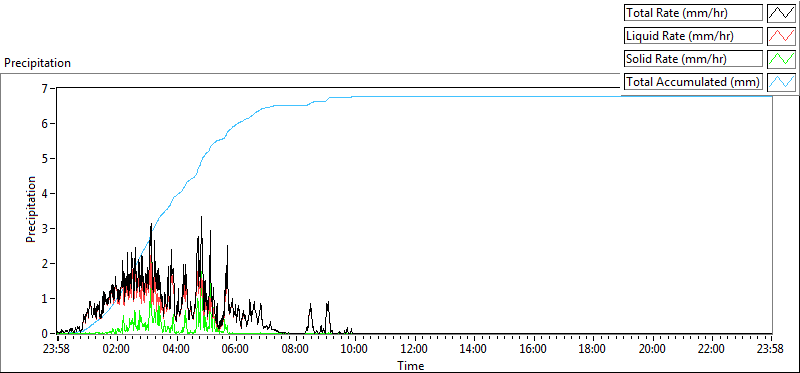
Task: Click the green Solid Rate legend icon
Action: click(781, 59)
